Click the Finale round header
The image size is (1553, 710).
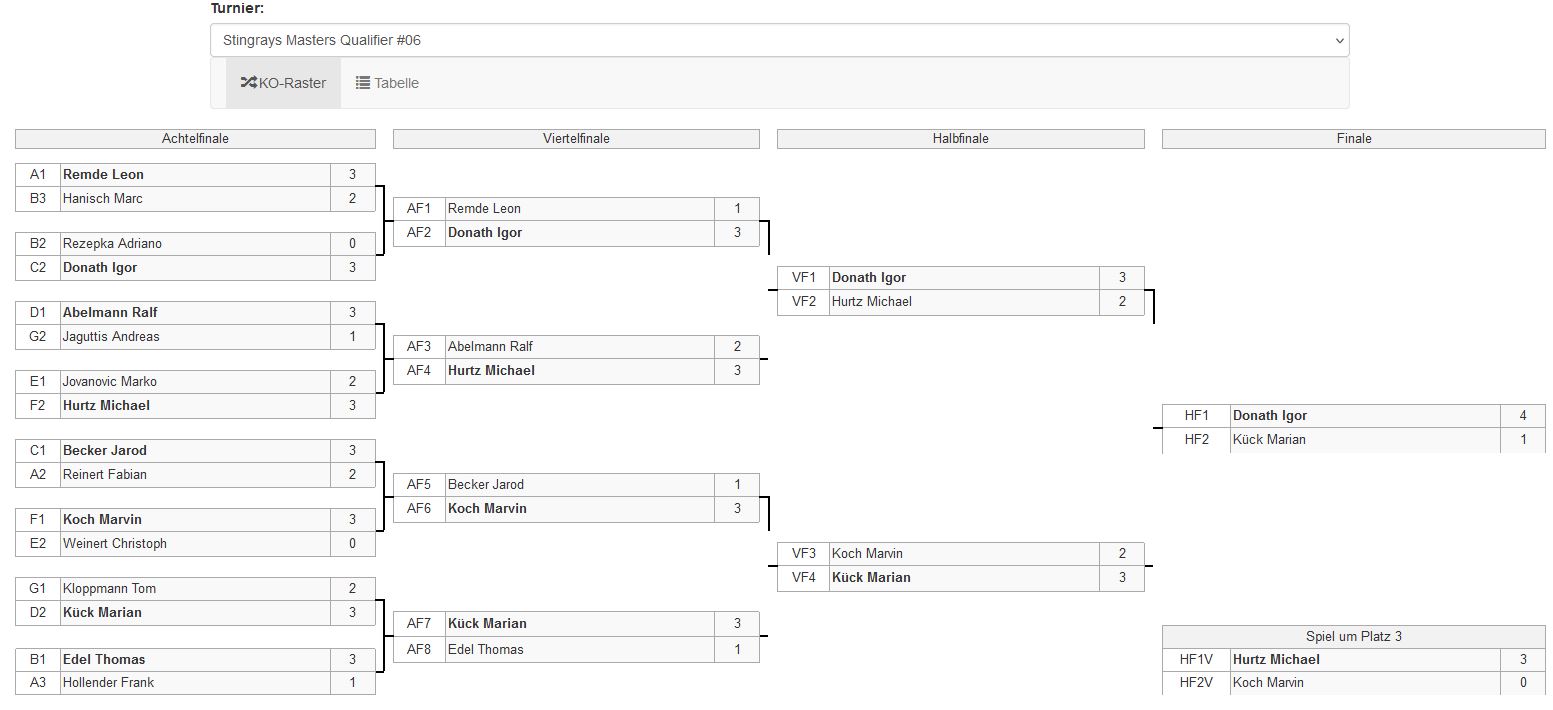[x=1354, y=139]
